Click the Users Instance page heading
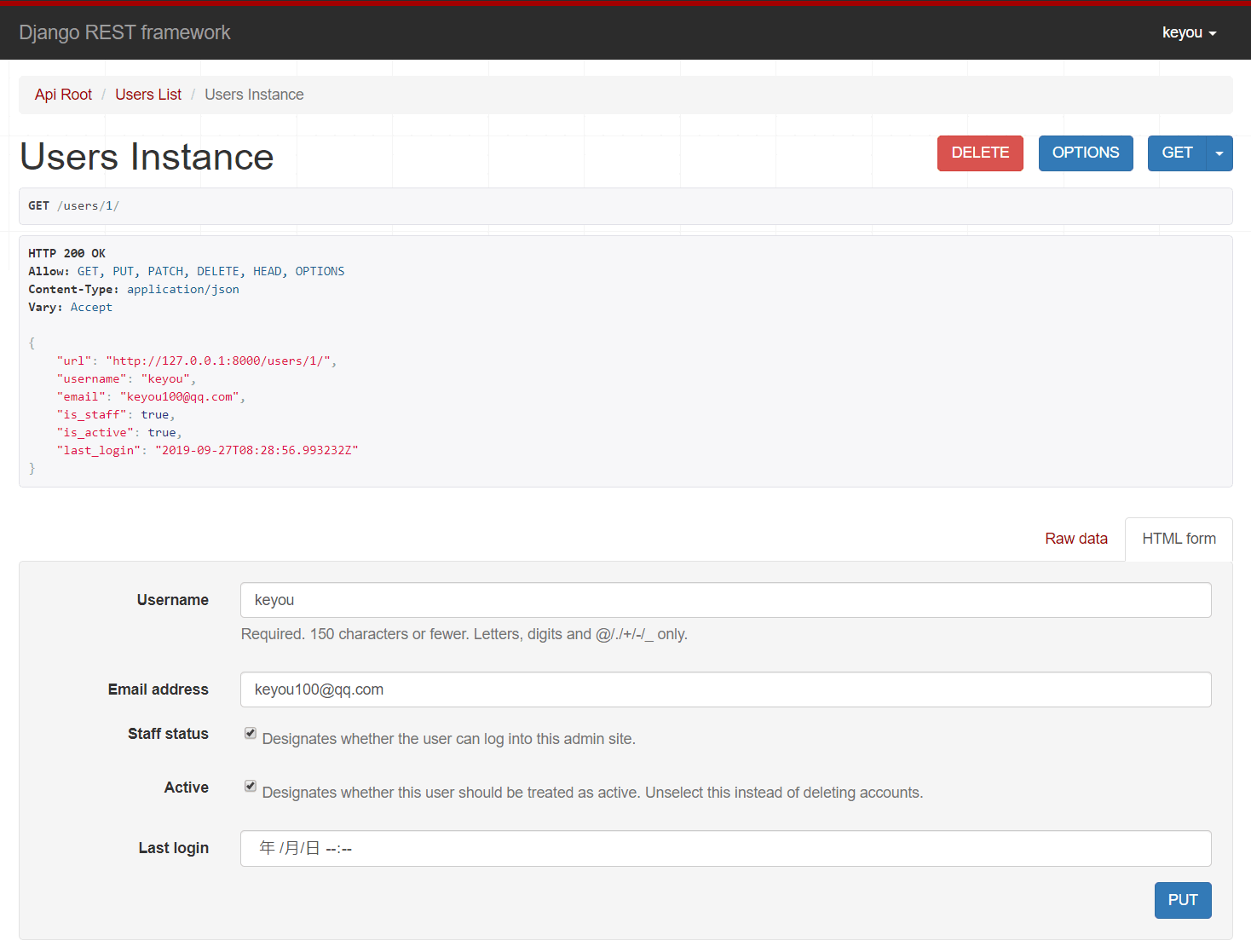 click(147, 157)
